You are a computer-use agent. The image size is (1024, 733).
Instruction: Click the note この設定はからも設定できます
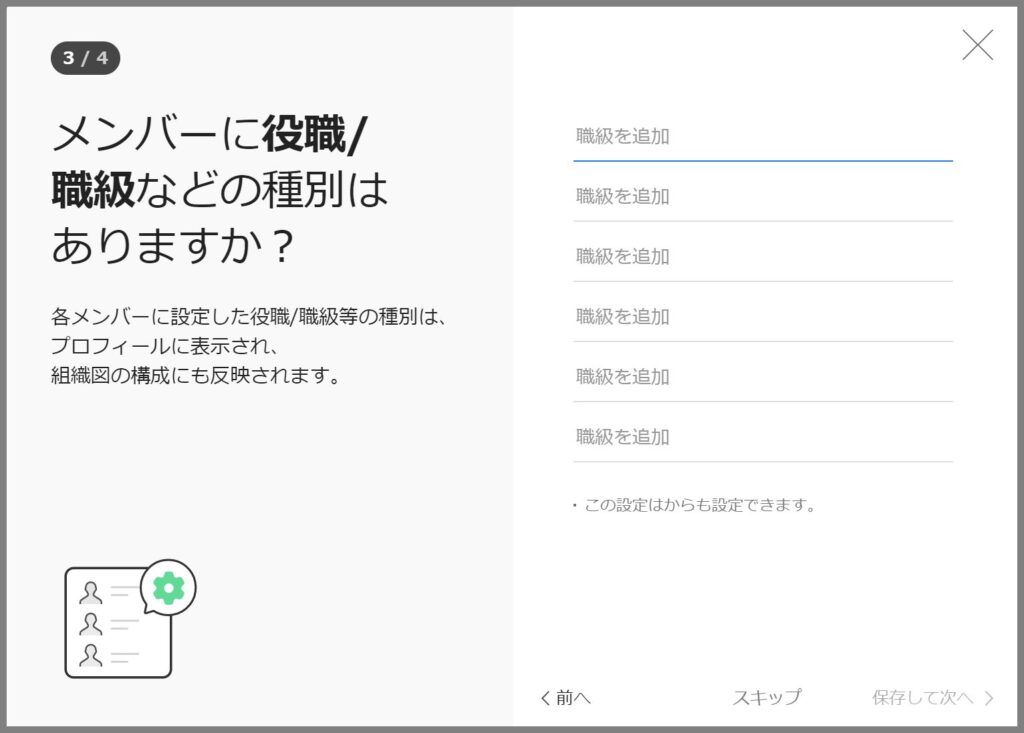[700, 505]
